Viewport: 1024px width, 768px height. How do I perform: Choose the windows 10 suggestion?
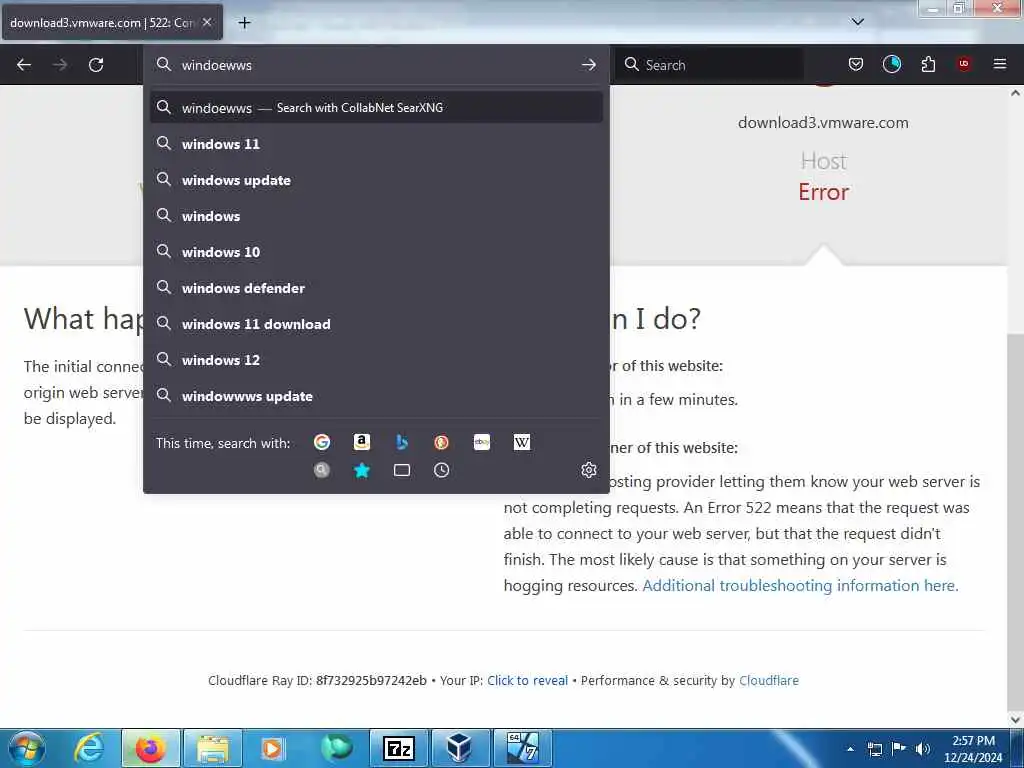coord(376,251)
